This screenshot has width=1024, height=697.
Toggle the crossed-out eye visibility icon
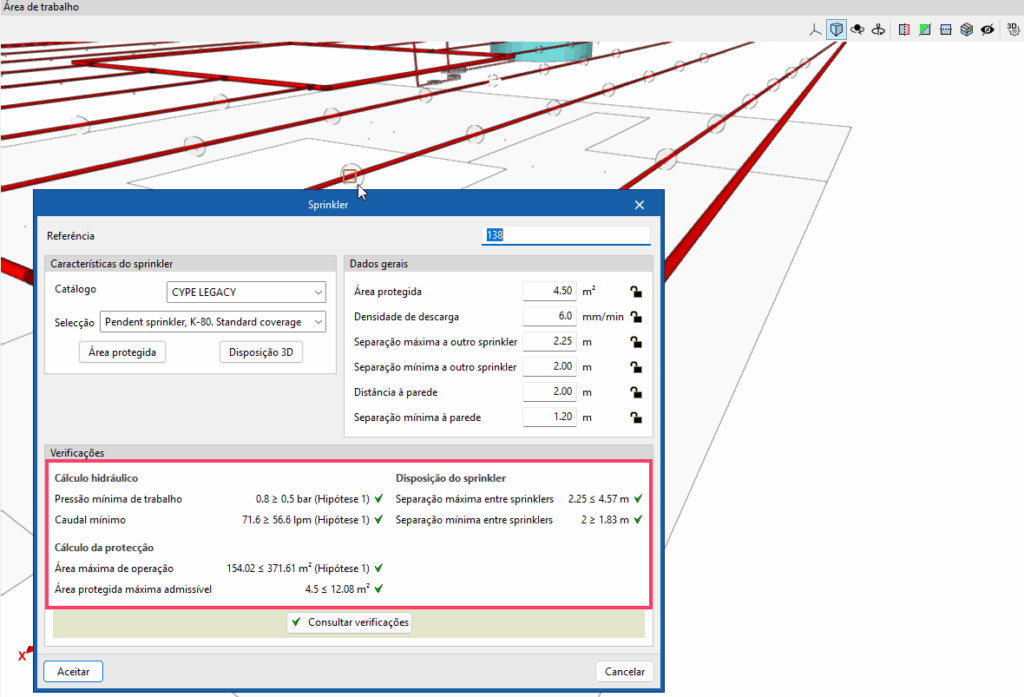987,29
